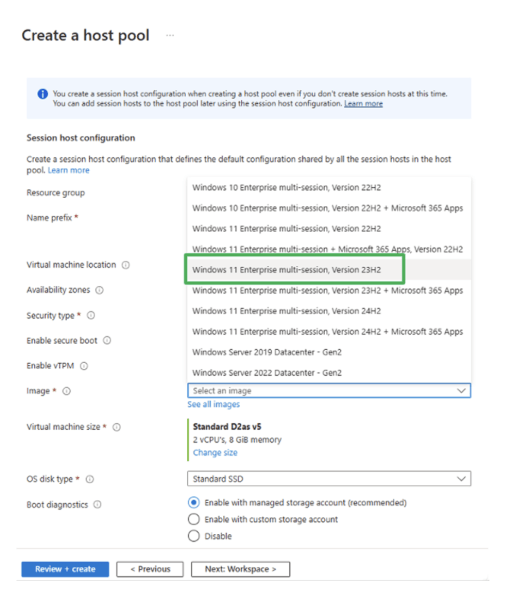Click the 2 vCPU's, 8 GiB memory text

click(237, 440)
